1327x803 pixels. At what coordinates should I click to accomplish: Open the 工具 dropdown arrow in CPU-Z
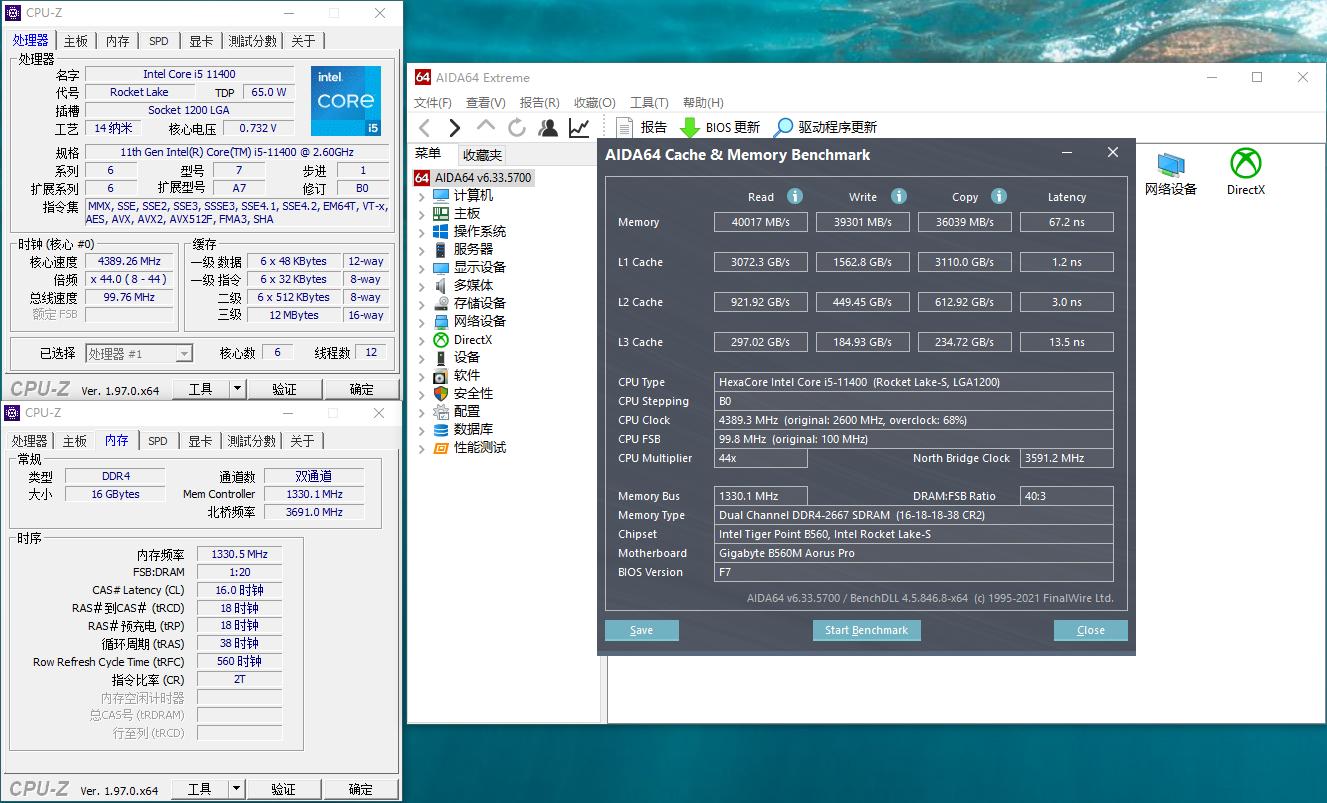237,389
